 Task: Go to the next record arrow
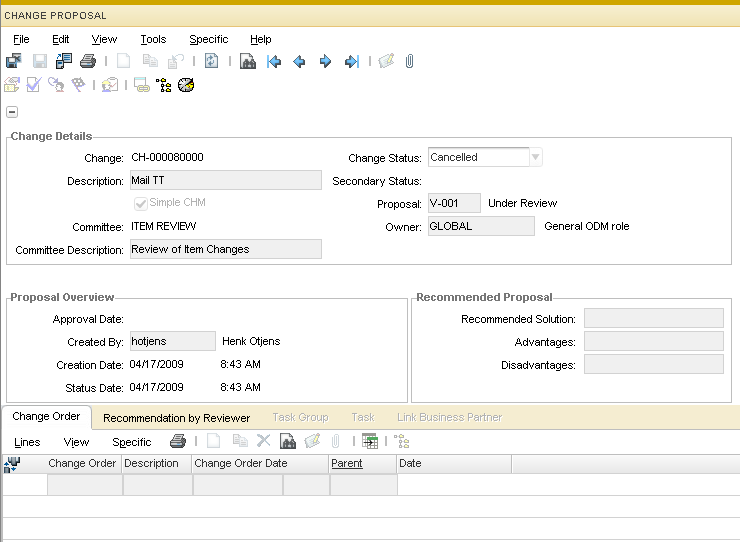click(x=325, y=62)
